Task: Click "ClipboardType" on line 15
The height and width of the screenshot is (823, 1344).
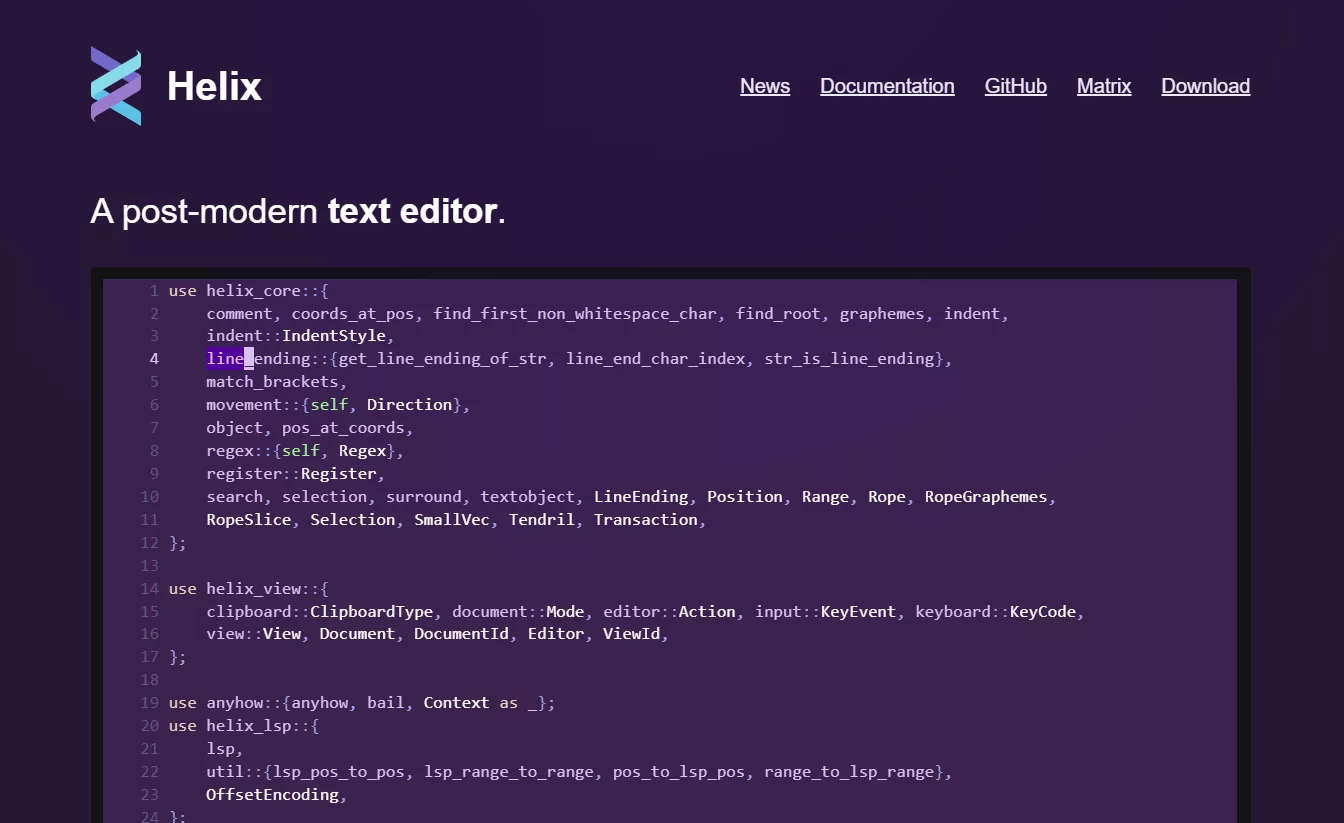Action: pyautogui.click(x=371, y=612)
